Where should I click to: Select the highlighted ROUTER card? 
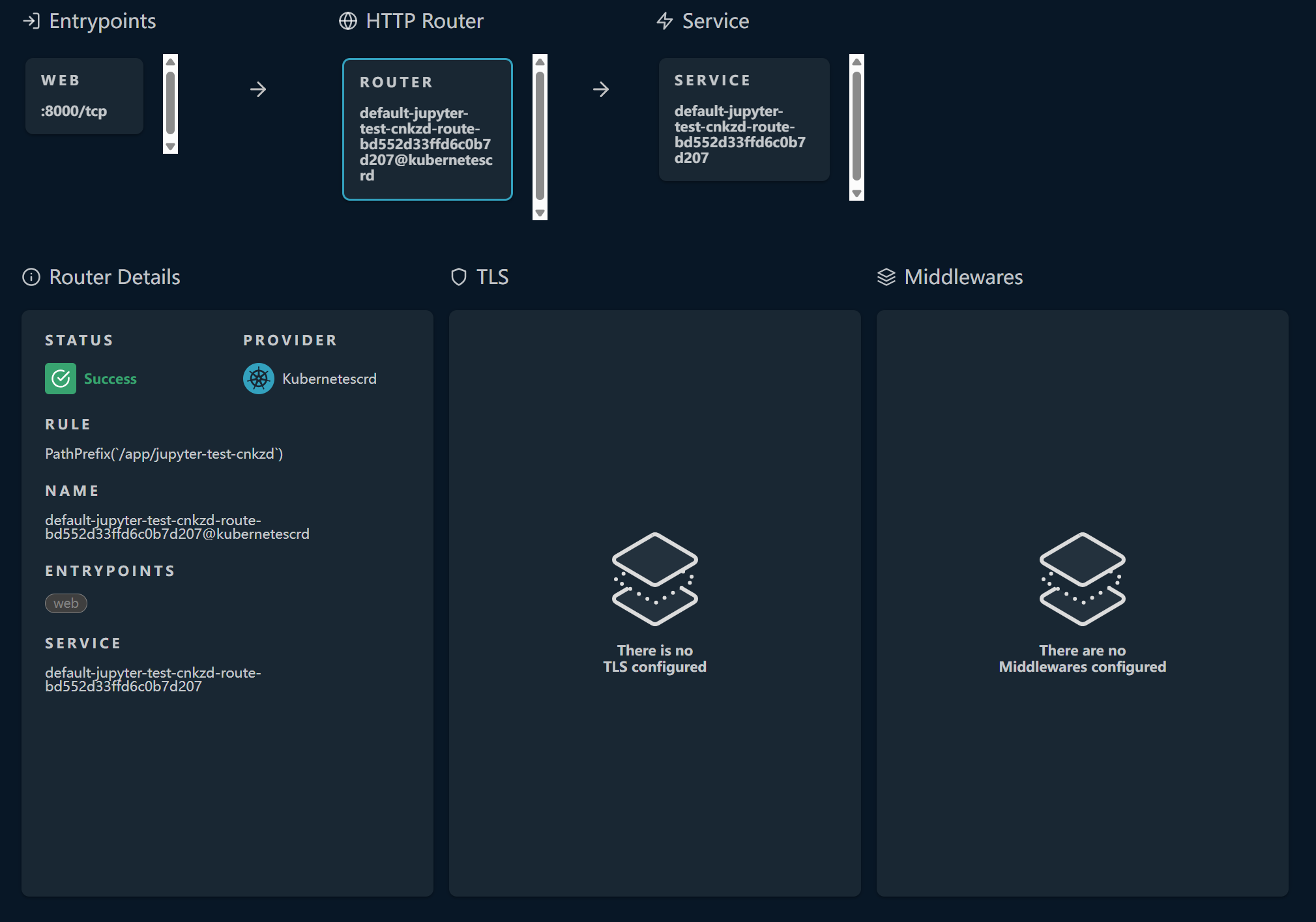pos(427,129)
